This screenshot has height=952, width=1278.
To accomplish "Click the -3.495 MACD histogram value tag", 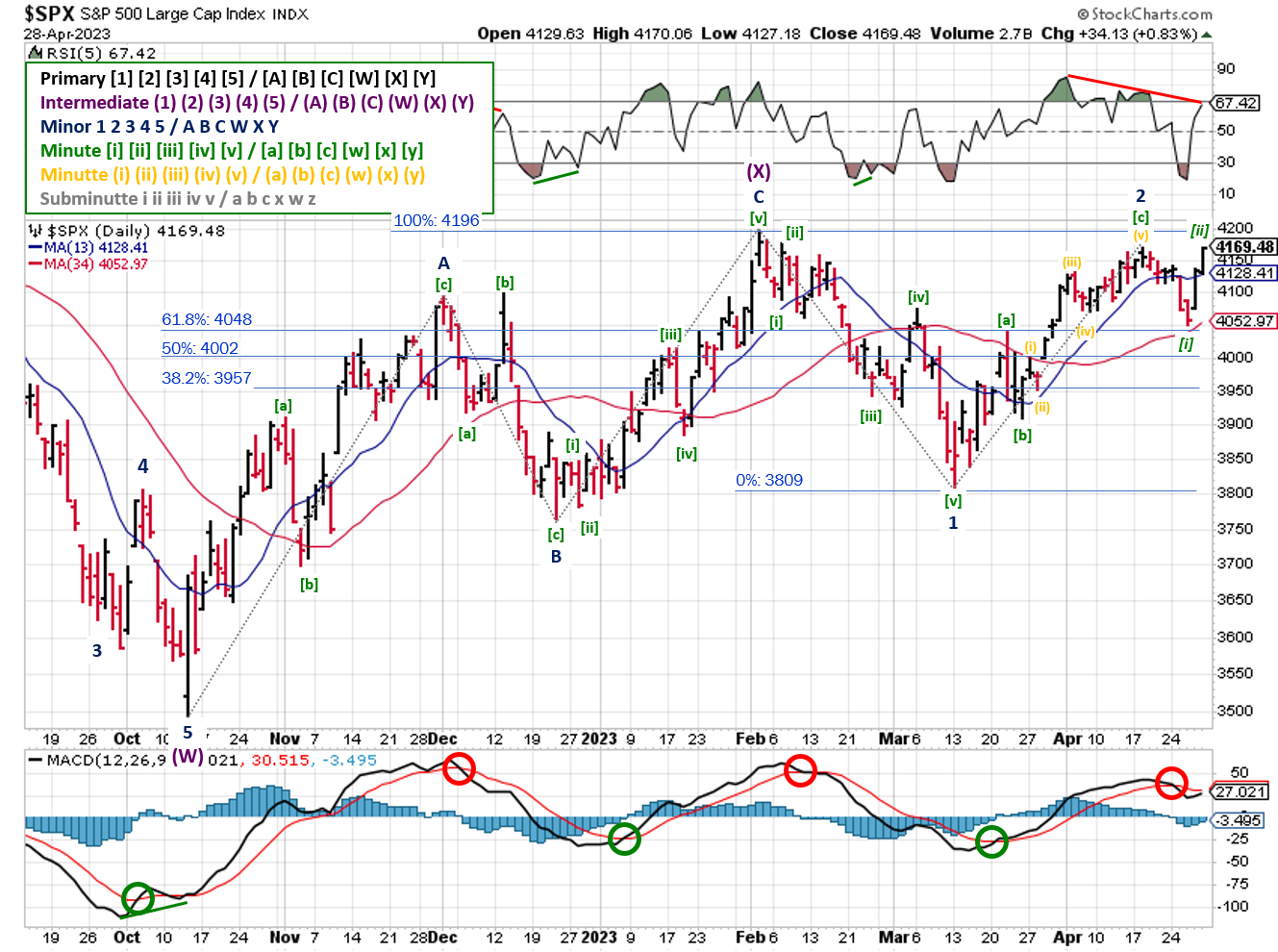I will coord(1240,820).
